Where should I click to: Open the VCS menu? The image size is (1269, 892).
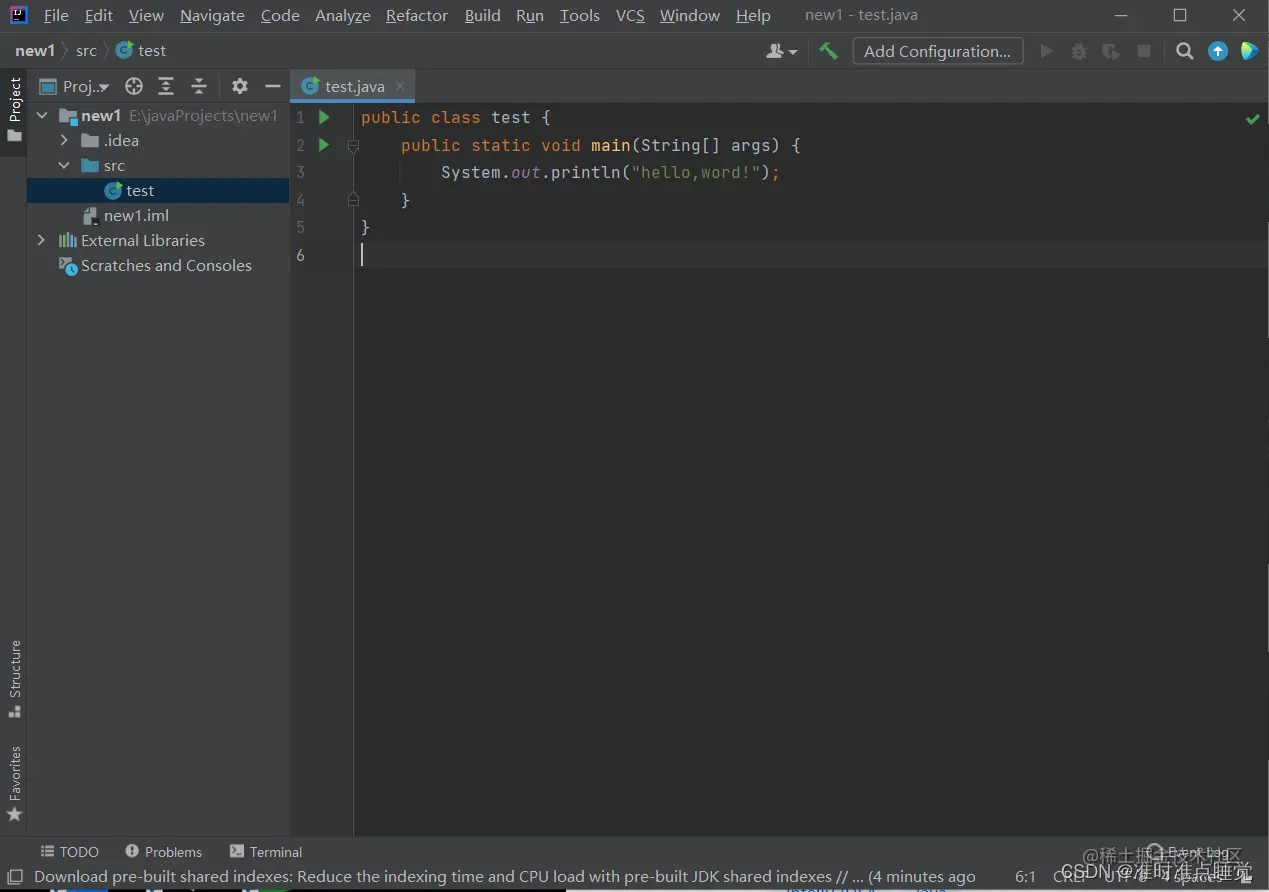pos(630,16)
